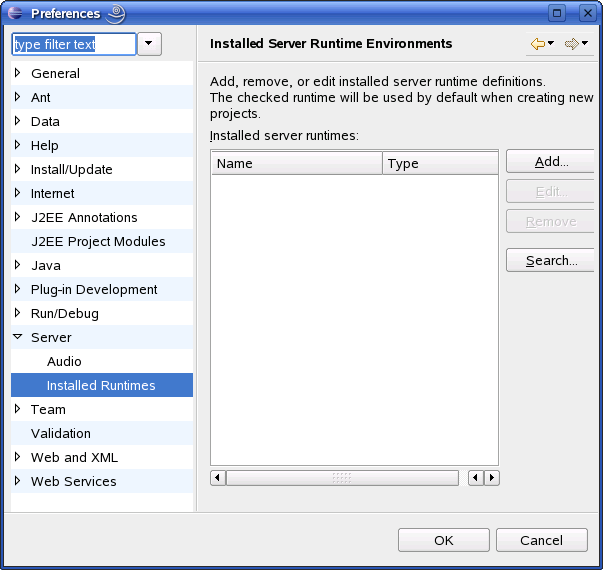Open the Validation preferences page
This screenshot has width=603, height=570.
tap(61, 433)
